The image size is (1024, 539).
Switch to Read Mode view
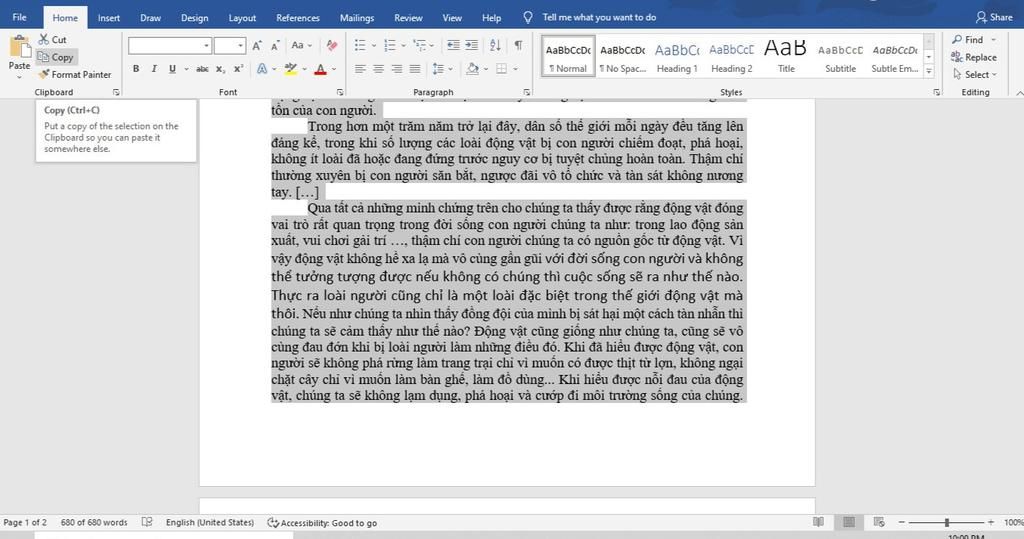pyautogui.click(x=818, y=522)
